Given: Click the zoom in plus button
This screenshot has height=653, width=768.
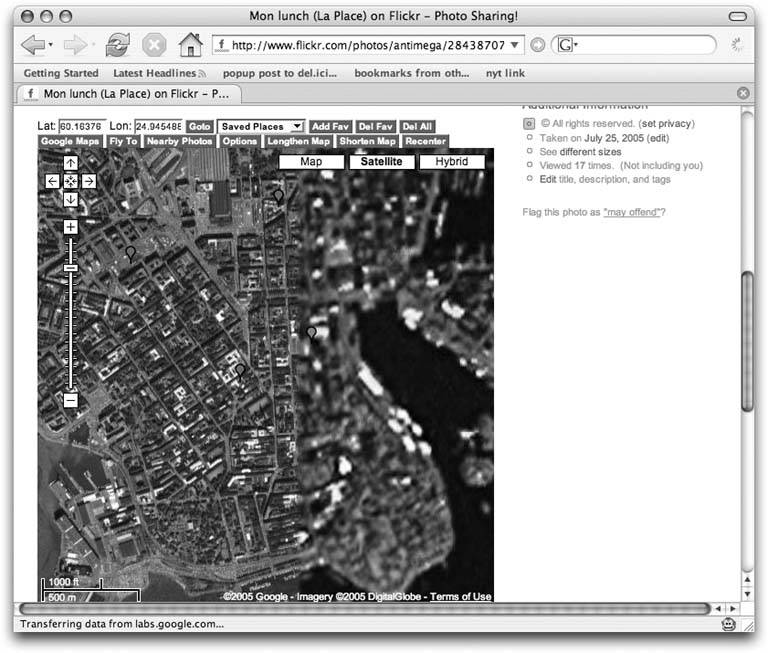Looking at the screenshot, I should 71,227.
